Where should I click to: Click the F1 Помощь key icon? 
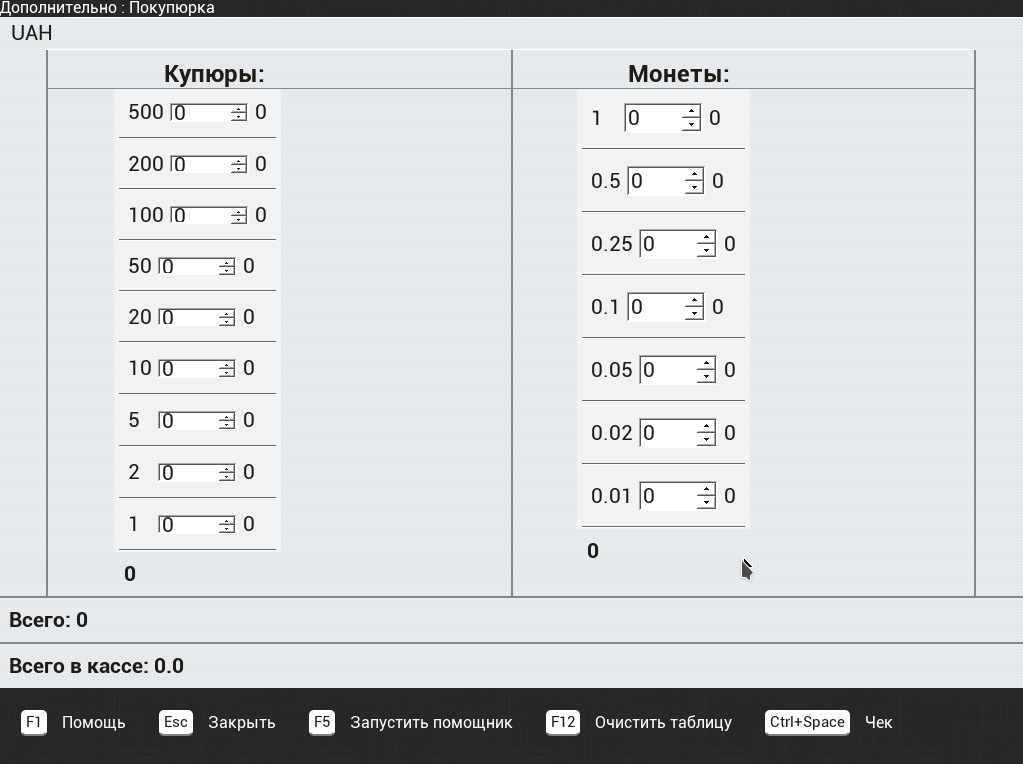[33, 722]
